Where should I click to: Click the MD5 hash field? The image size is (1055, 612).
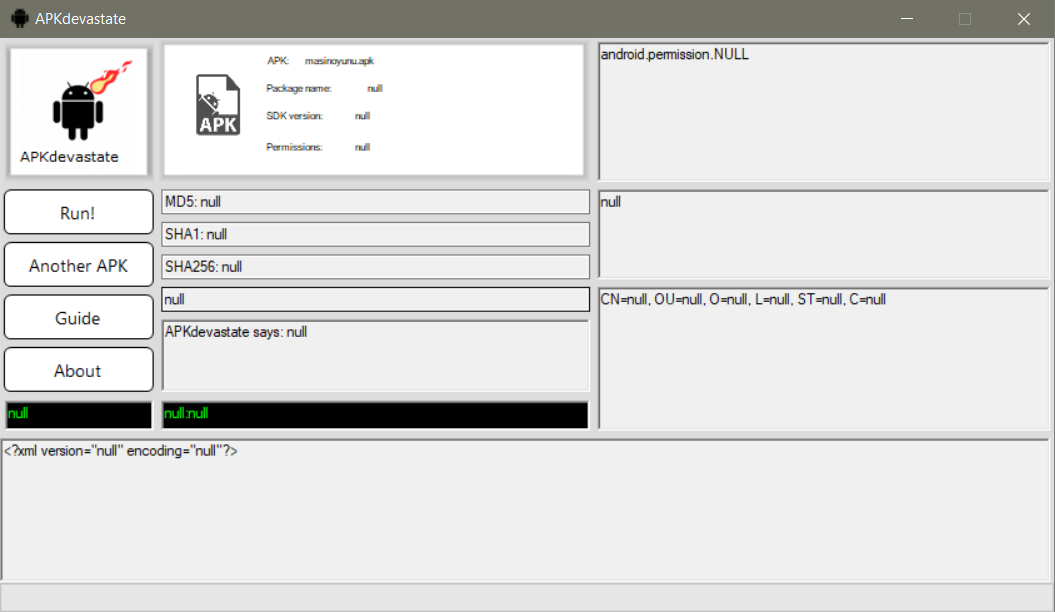coord(375,202)
